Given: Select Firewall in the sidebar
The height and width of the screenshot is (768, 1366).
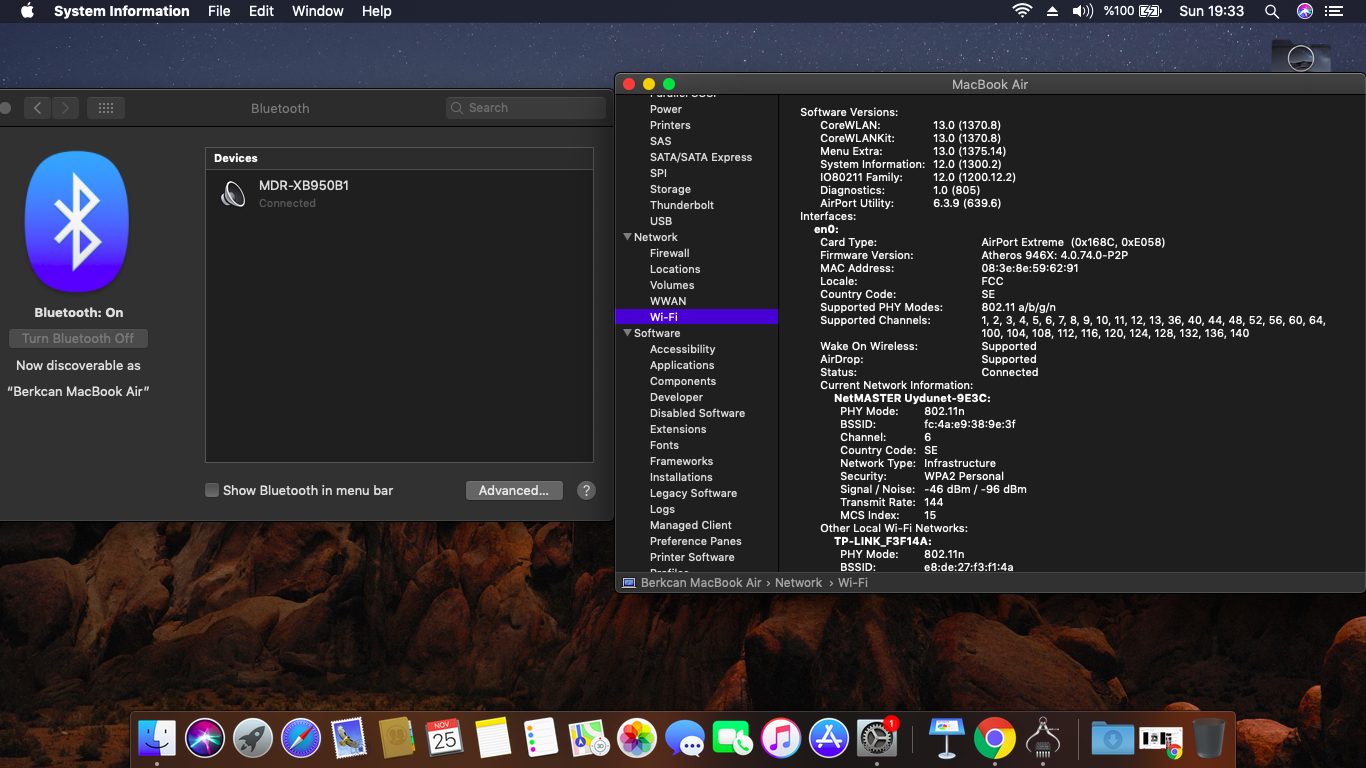Looking at the screenshot, I should 669,253.
